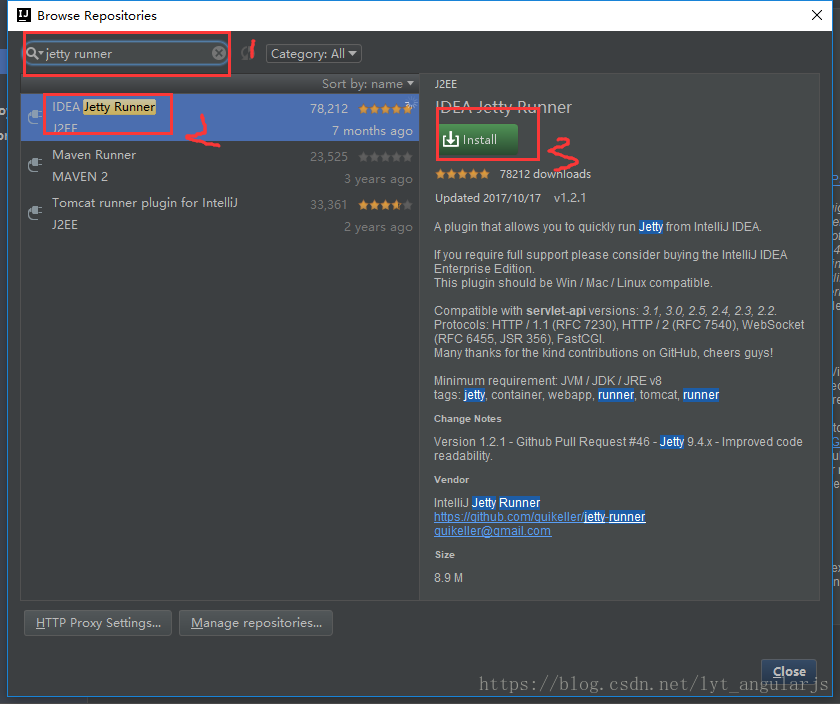Select Tomcat runner plugin for IntelliJ
Viewport: 840px width, 704px height.
220,214
